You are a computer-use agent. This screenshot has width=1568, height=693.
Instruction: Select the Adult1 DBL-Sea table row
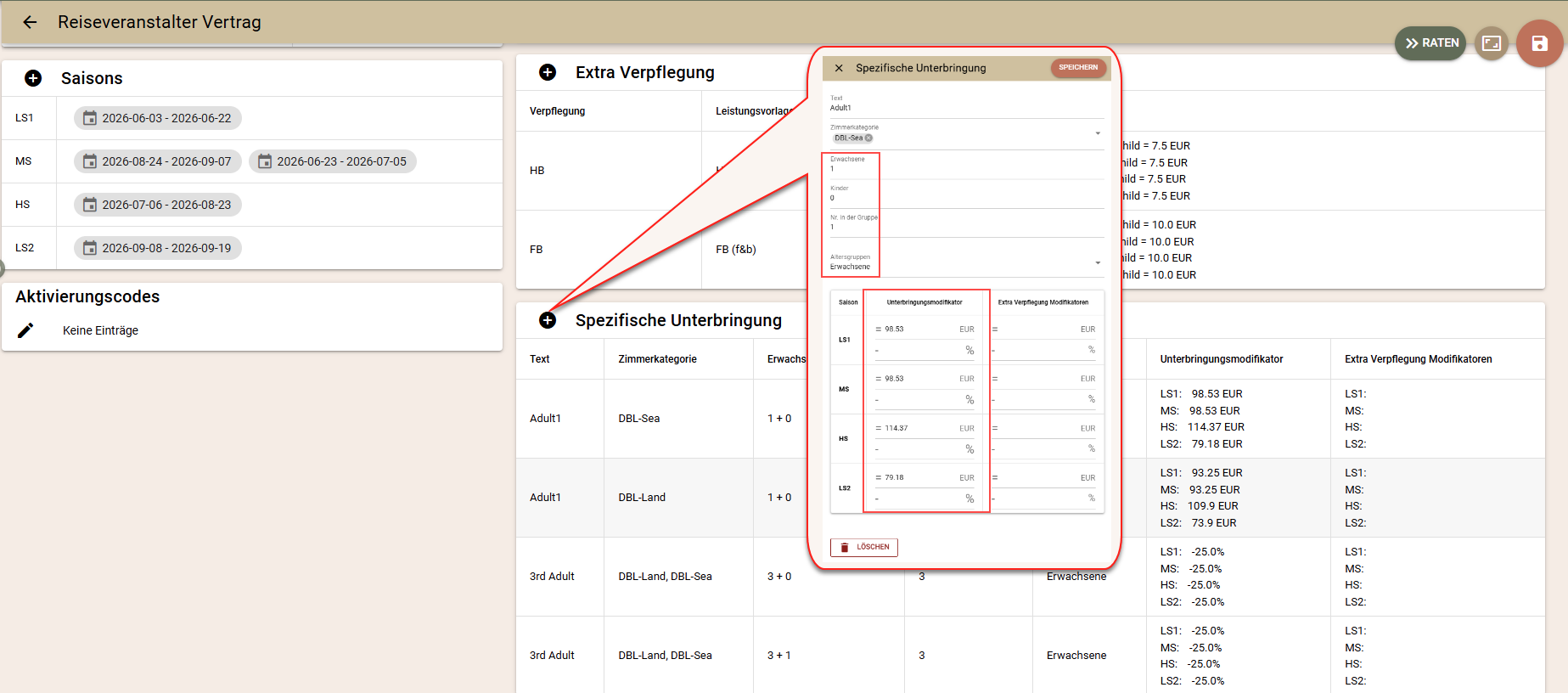1030,419
